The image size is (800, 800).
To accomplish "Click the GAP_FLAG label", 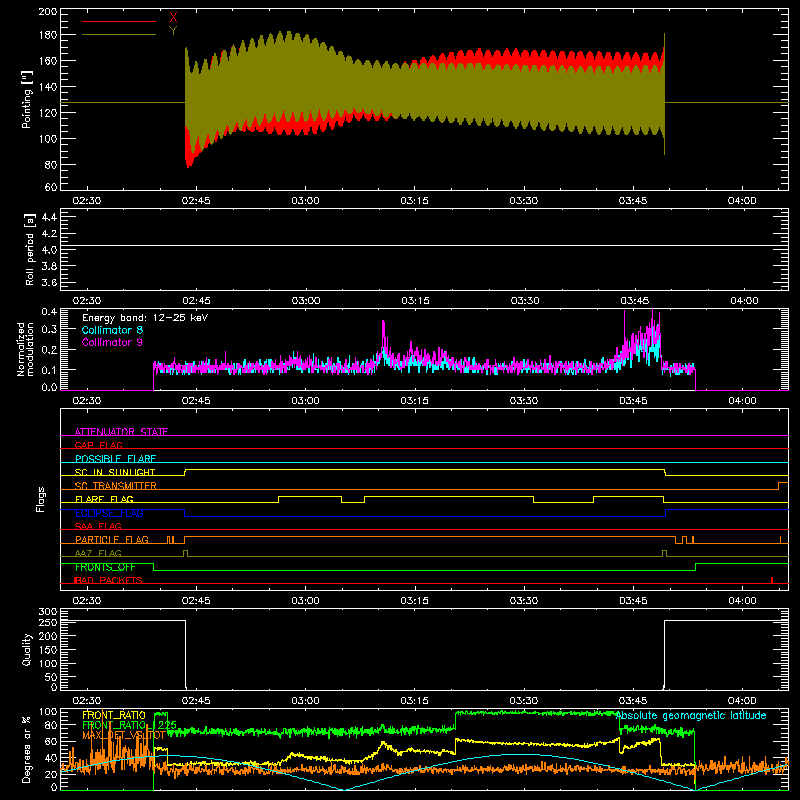I will [x=98, y=445].
